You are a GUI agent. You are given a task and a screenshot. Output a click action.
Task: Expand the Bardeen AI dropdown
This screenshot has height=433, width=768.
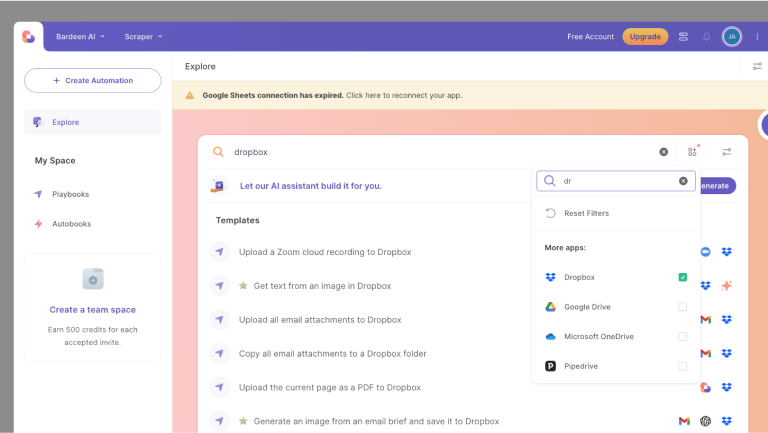(x=81, y=37)
